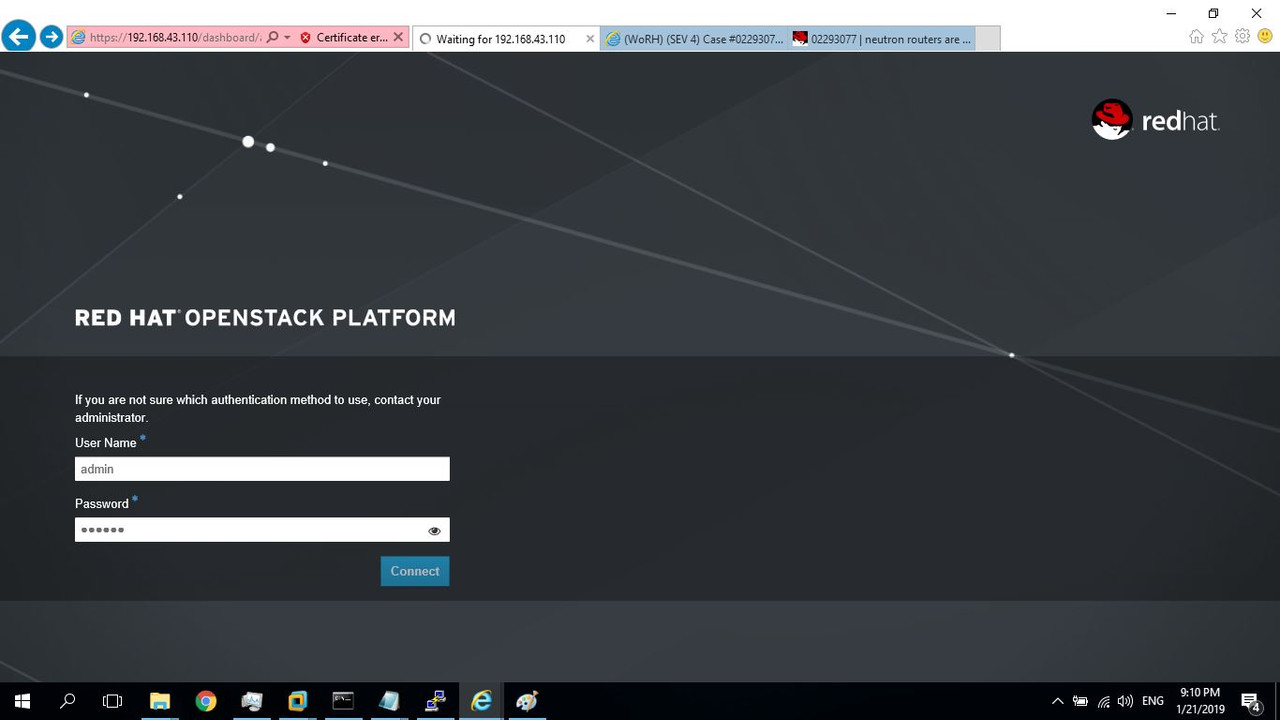Open the Windows Start menu
The image size is (1280, 720).
click(22, 701)
